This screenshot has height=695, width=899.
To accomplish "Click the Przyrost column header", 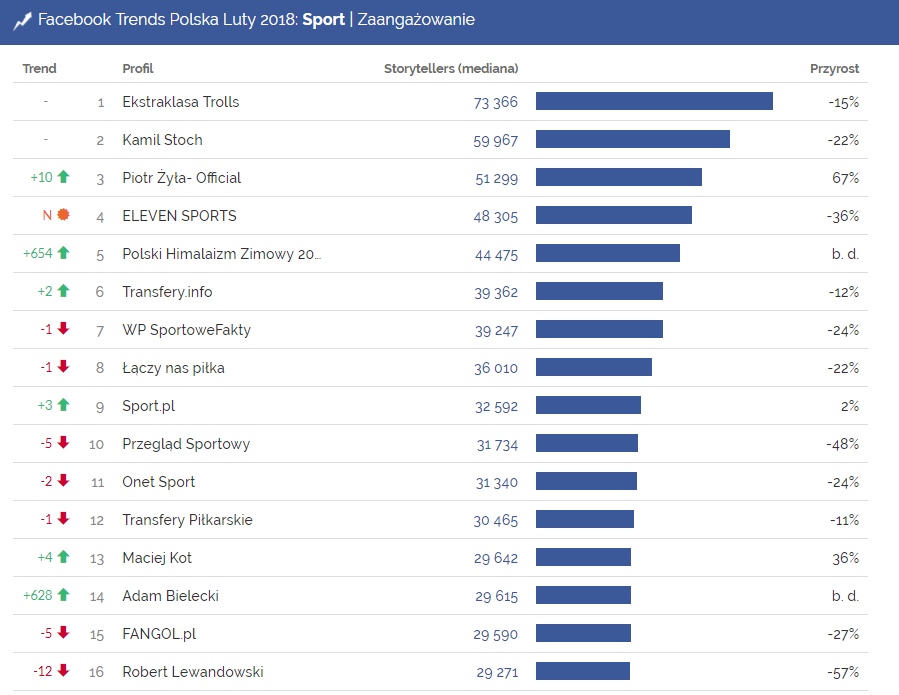I will tap(834, 69).
